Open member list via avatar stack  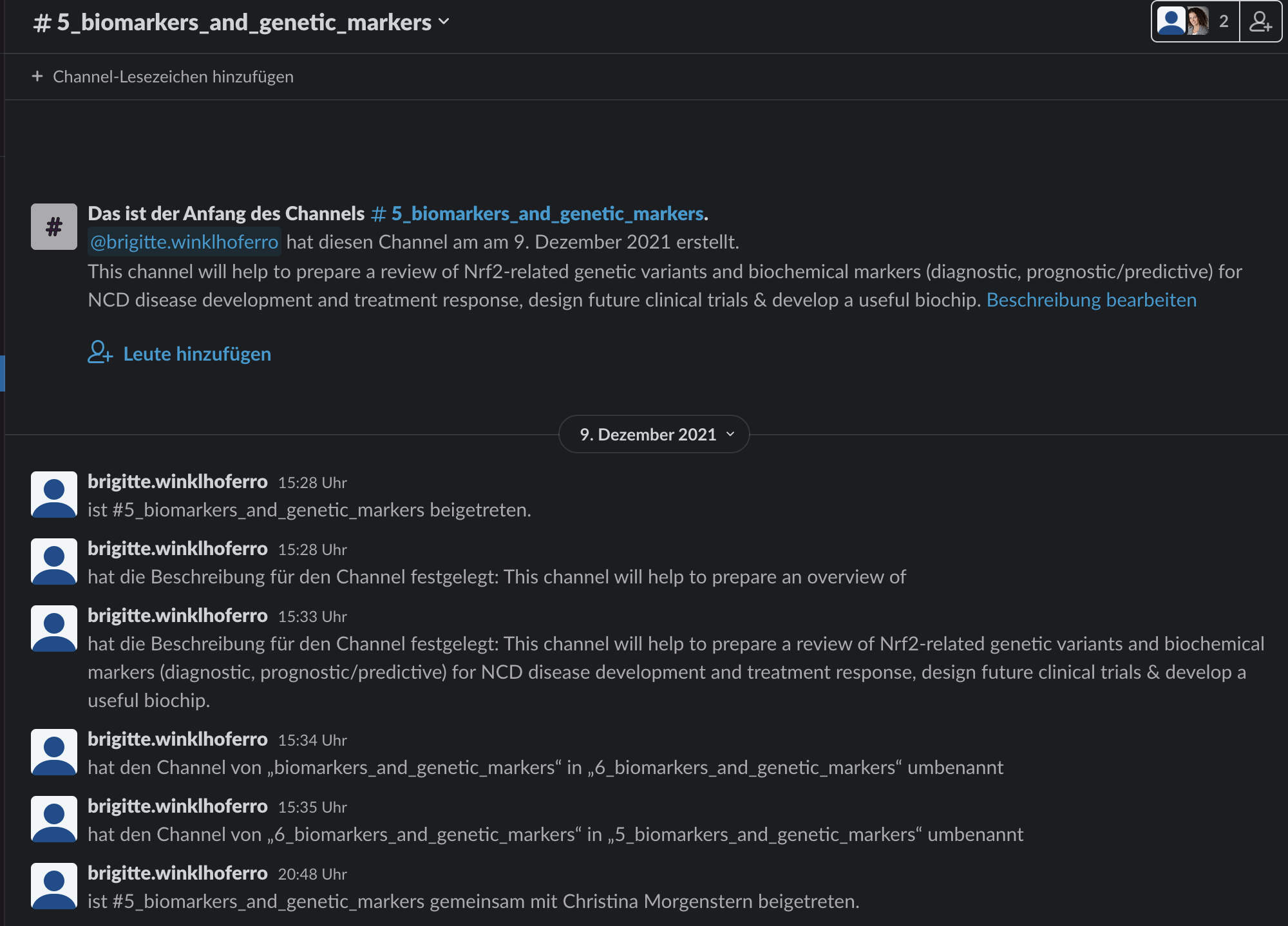[1184, 22]
